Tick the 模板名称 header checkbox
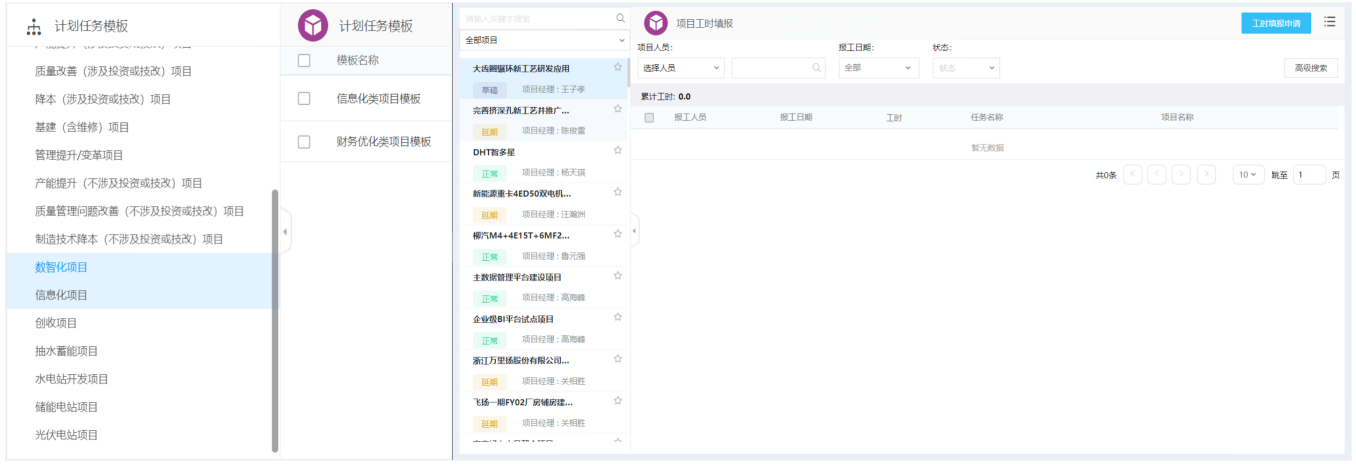 (304, 60)
